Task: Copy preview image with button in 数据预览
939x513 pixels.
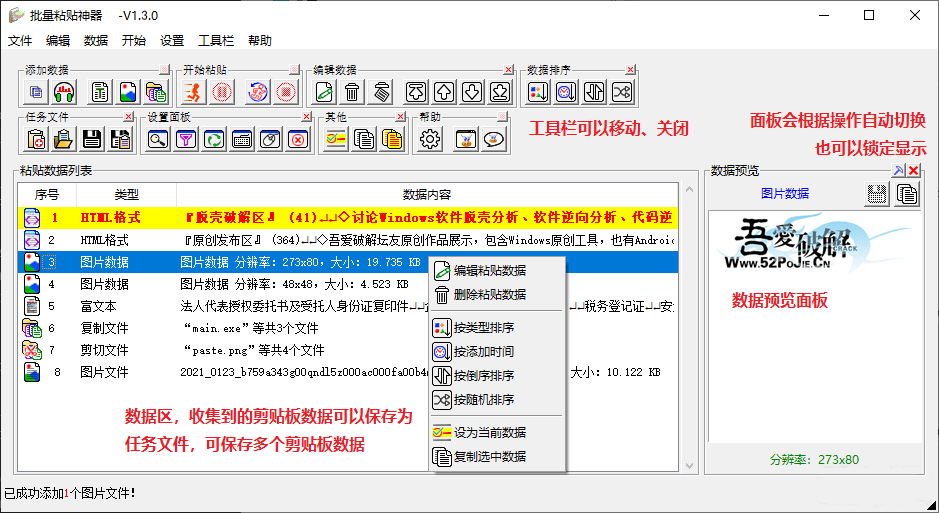Action: (x=907, y=194)
